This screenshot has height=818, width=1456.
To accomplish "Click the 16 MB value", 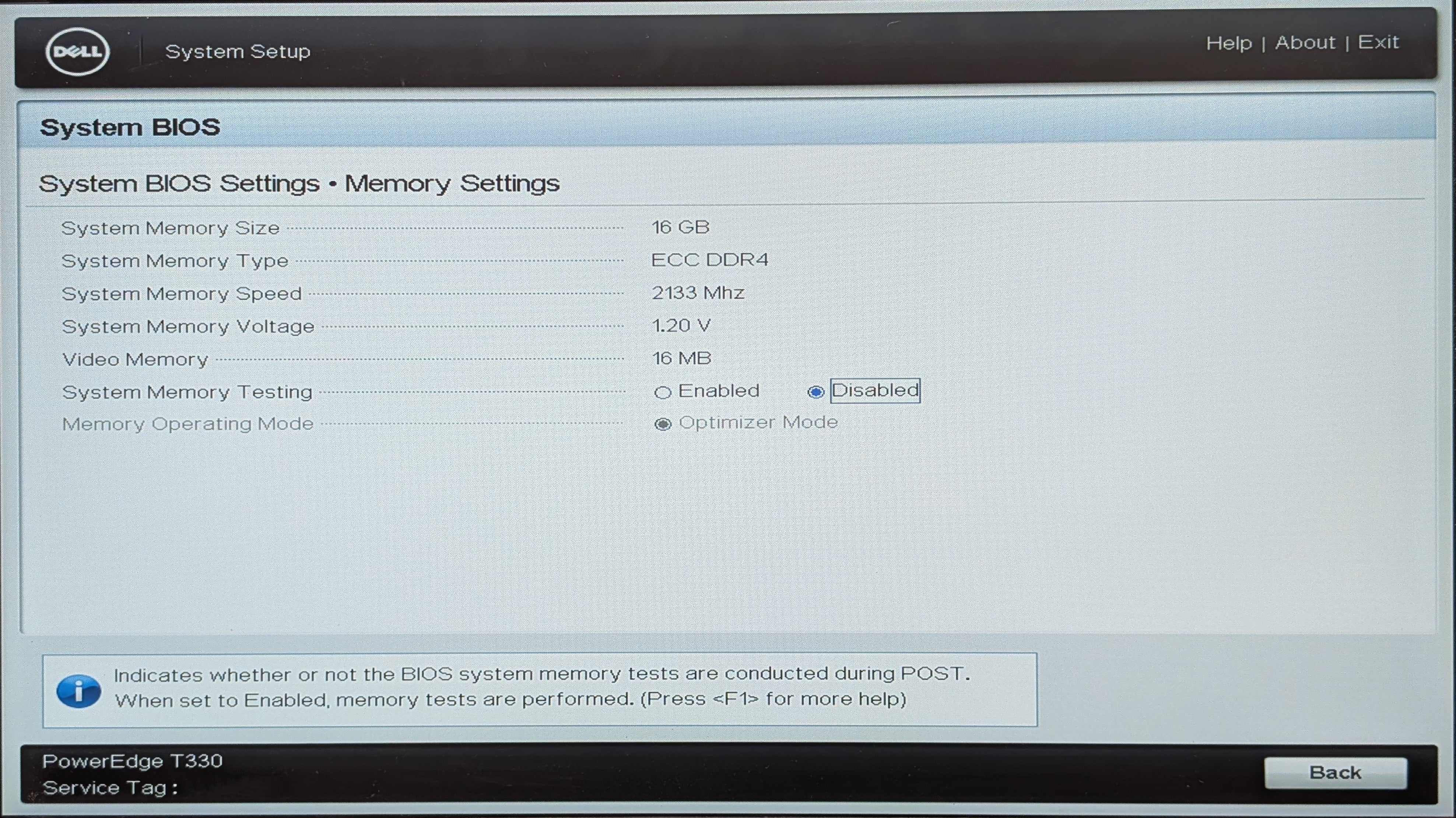I will pyautogui.click(x=682, y=358).
